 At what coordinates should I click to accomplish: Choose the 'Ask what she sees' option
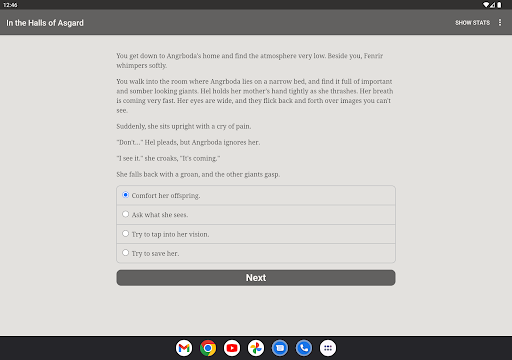pos(256,215)
